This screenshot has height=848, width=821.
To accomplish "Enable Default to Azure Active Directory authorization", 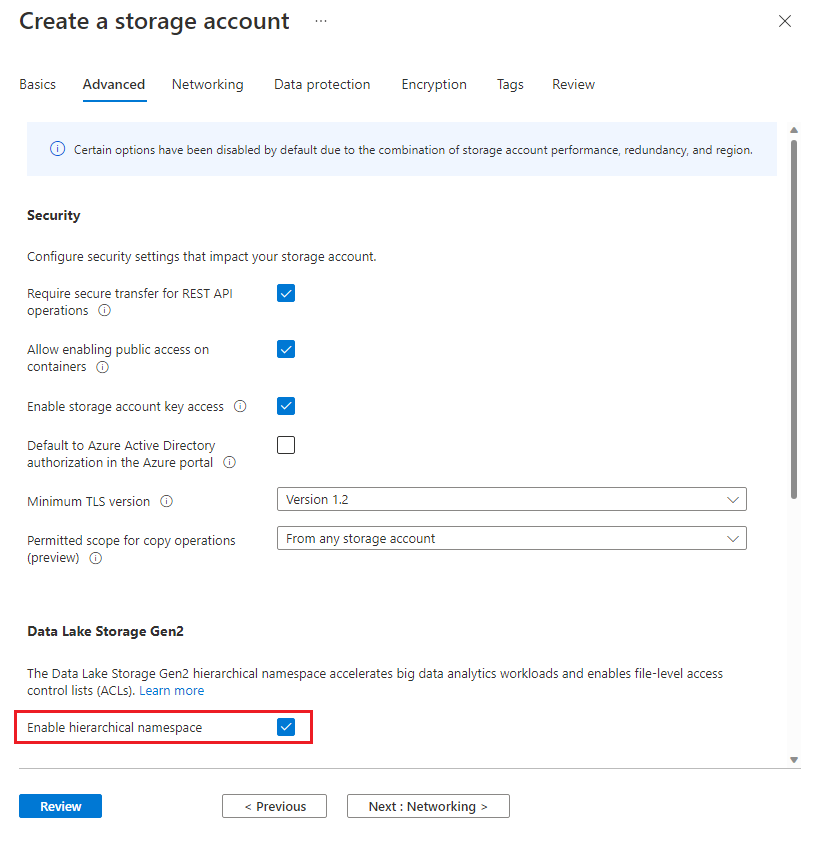I will pyautogui.click(x=286, y=445).
